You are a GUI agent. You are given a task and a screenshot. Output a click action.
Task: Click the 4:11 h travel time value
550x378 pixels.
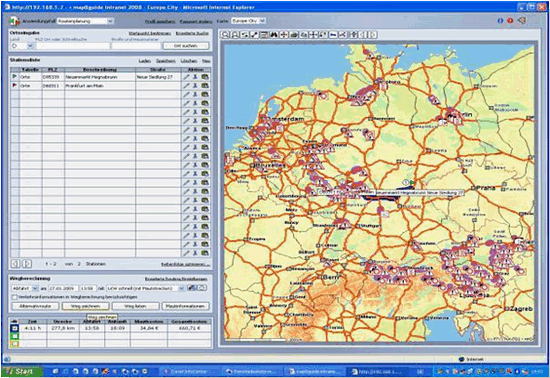tap(33, 328)
